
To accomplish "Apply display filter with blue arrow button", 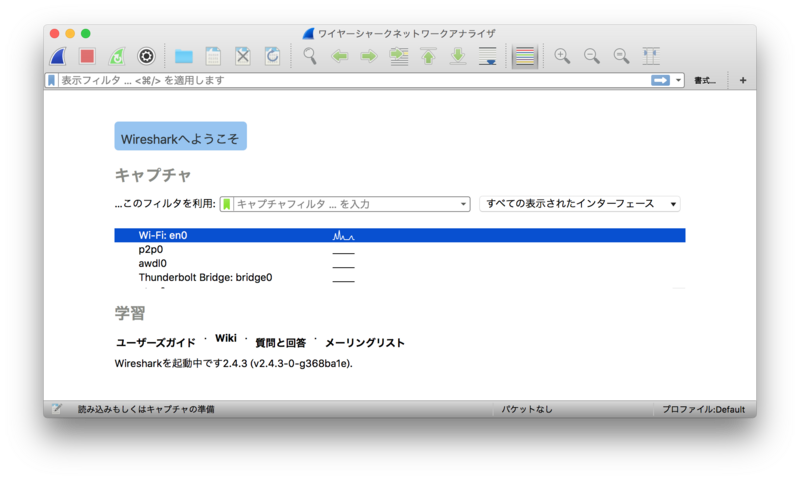I will click(660, 81).
